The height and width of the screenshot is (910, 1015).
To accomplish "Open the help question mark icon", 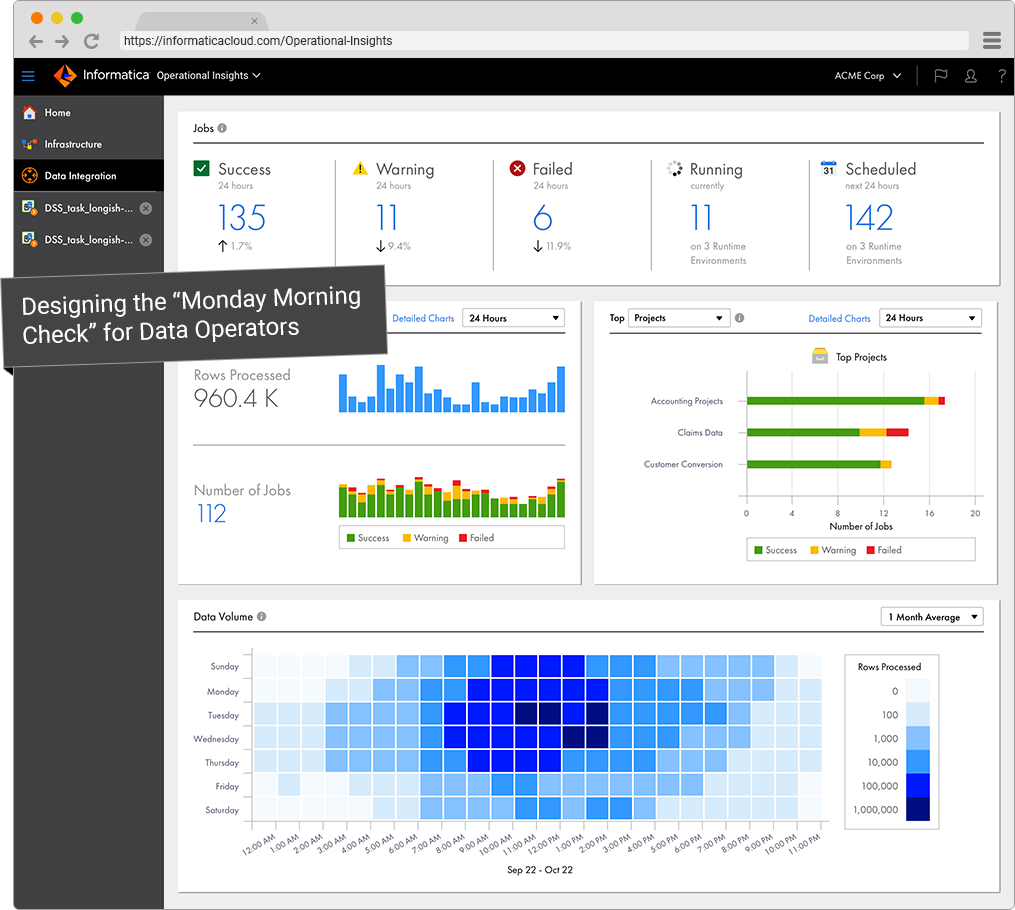I will [x=1001, y=76].
